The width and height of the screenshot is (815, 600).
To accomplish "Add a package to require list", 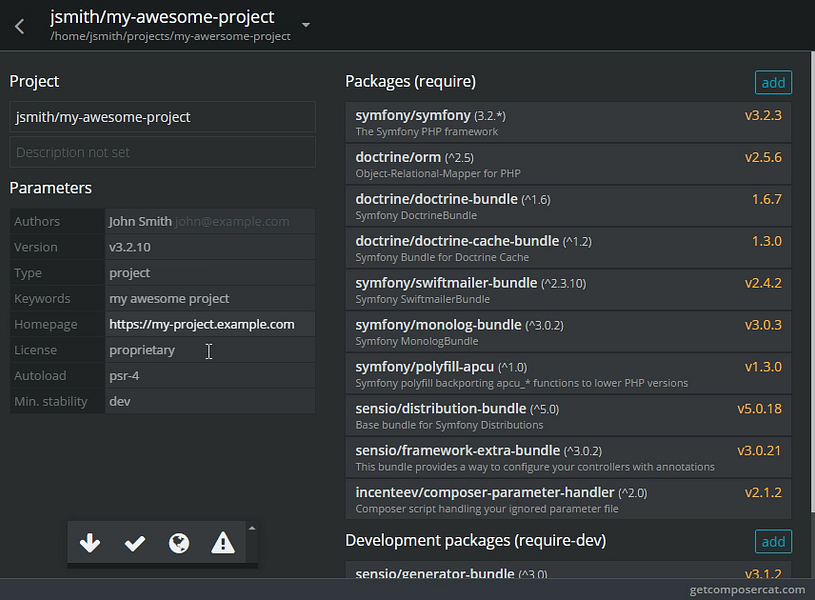I will (x=773, y=83).
